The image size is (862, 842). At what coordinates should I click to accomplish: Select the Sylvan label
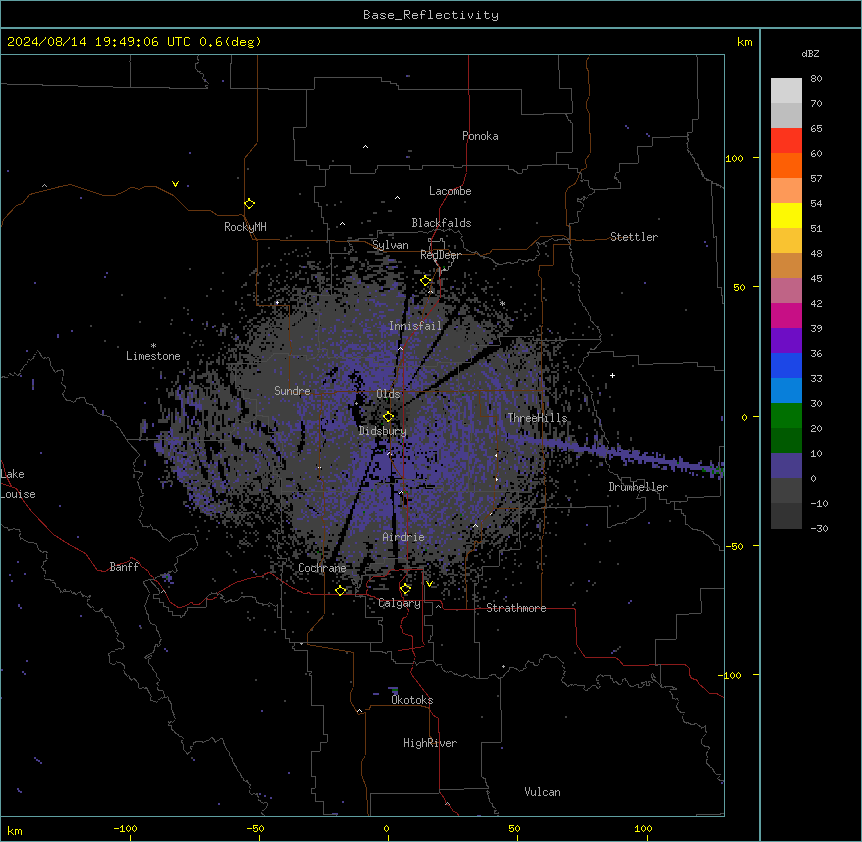(x=390, y=245)
